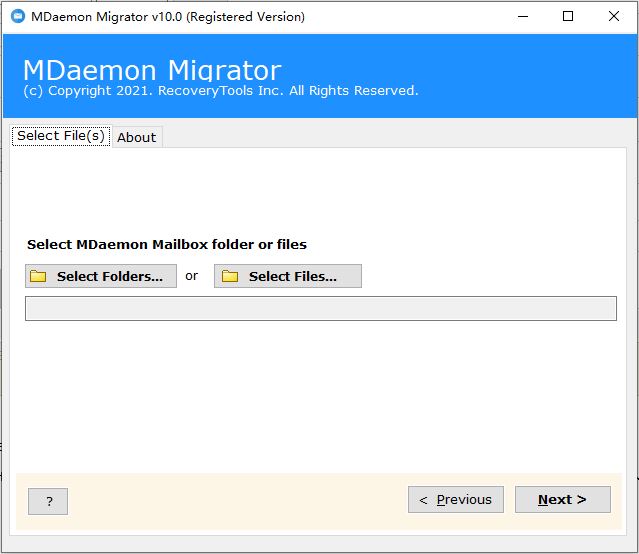
Task: Click the folder icon on Select Files
Action: click(x=230, y=277)
